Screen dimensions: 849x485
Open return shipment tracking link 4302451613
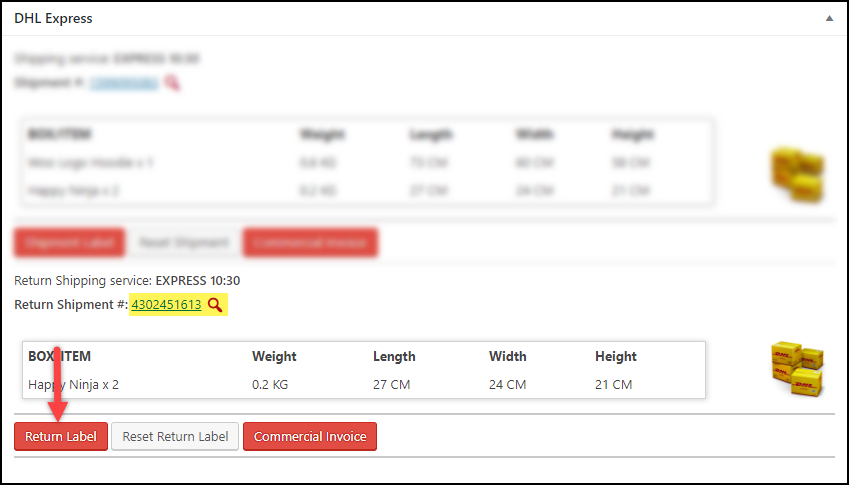(x=166, y=305)
